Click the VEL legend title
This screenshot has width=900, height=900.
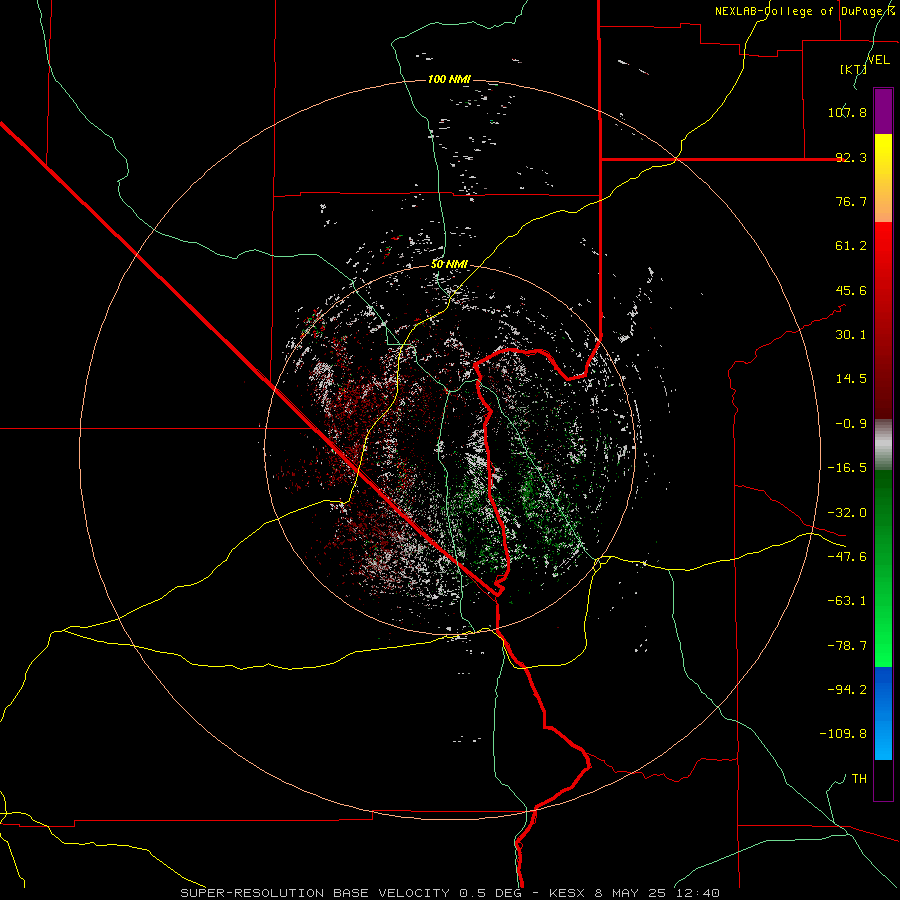pyautogui.click(x=878, y=59)
